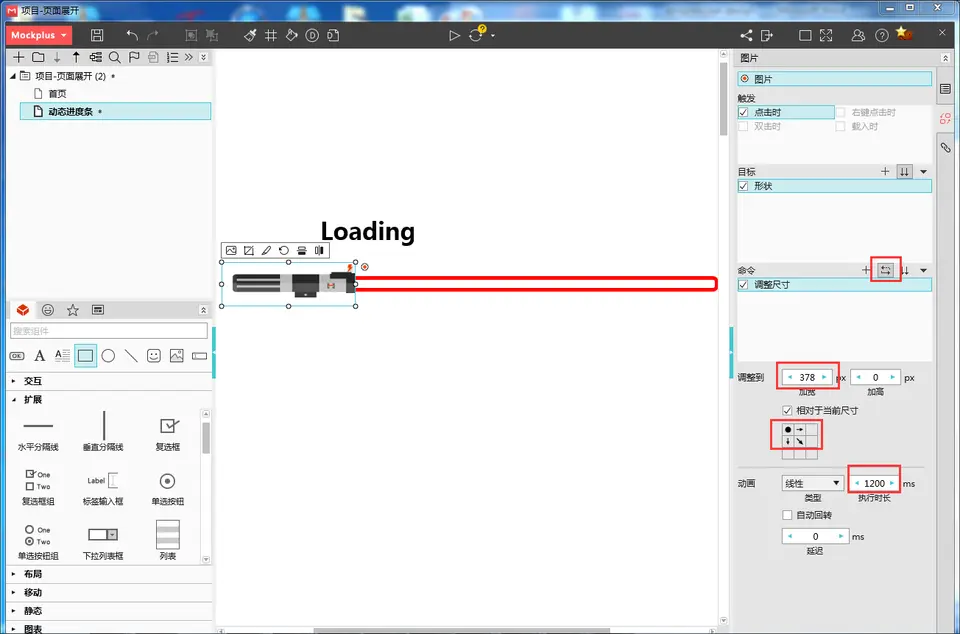This screenshot has height=634, width=960.
Task: Open the properties tab on right sidebar
Action: point(945,89)
